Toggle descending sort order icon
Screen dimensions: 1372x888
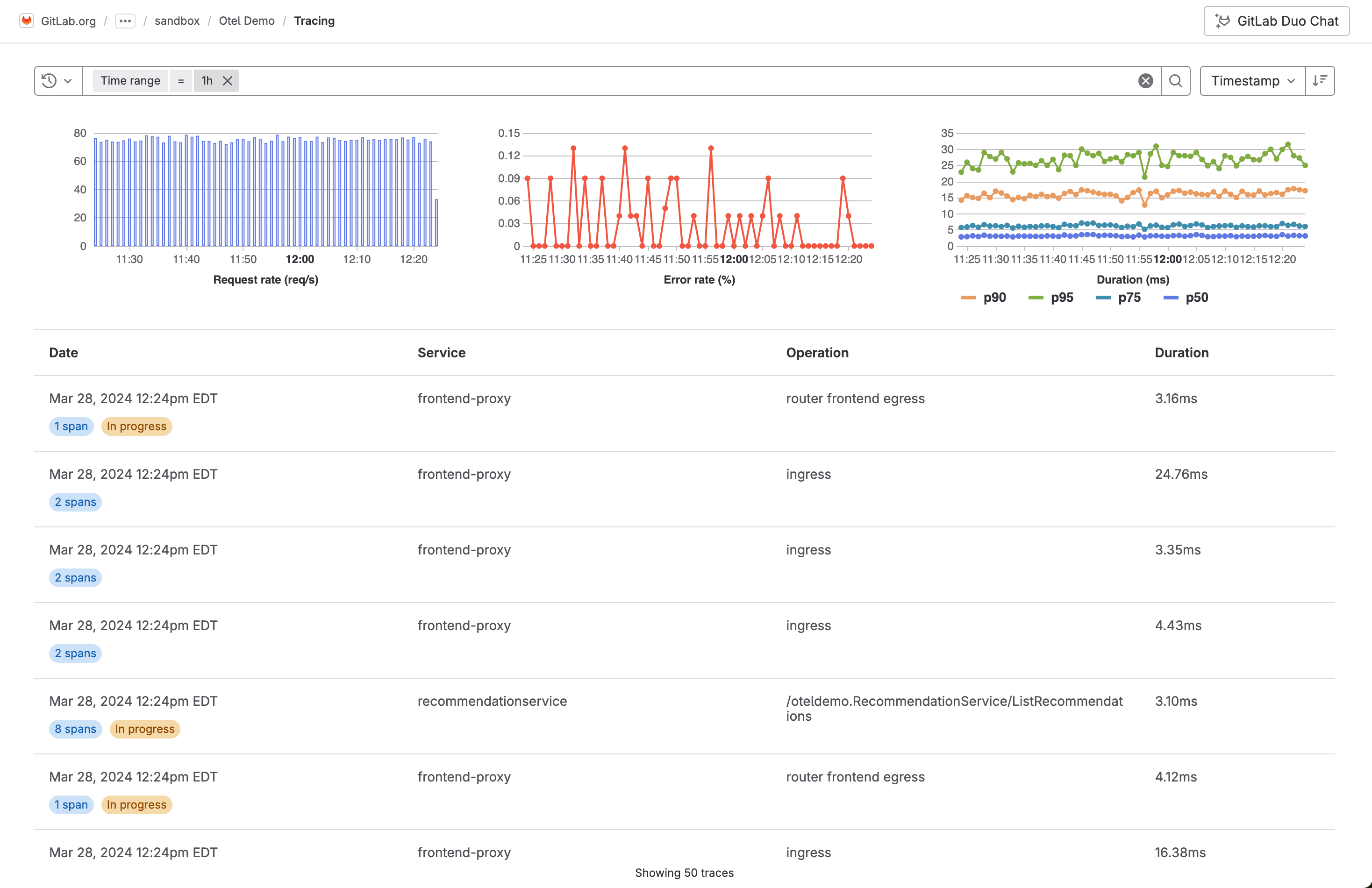[1320, 81]
